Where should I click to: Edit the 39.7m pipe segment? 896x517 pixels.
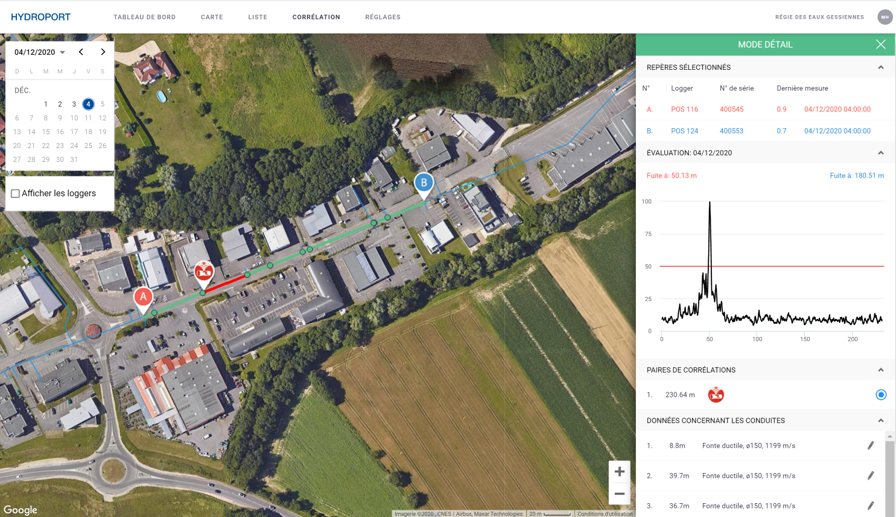870,476
